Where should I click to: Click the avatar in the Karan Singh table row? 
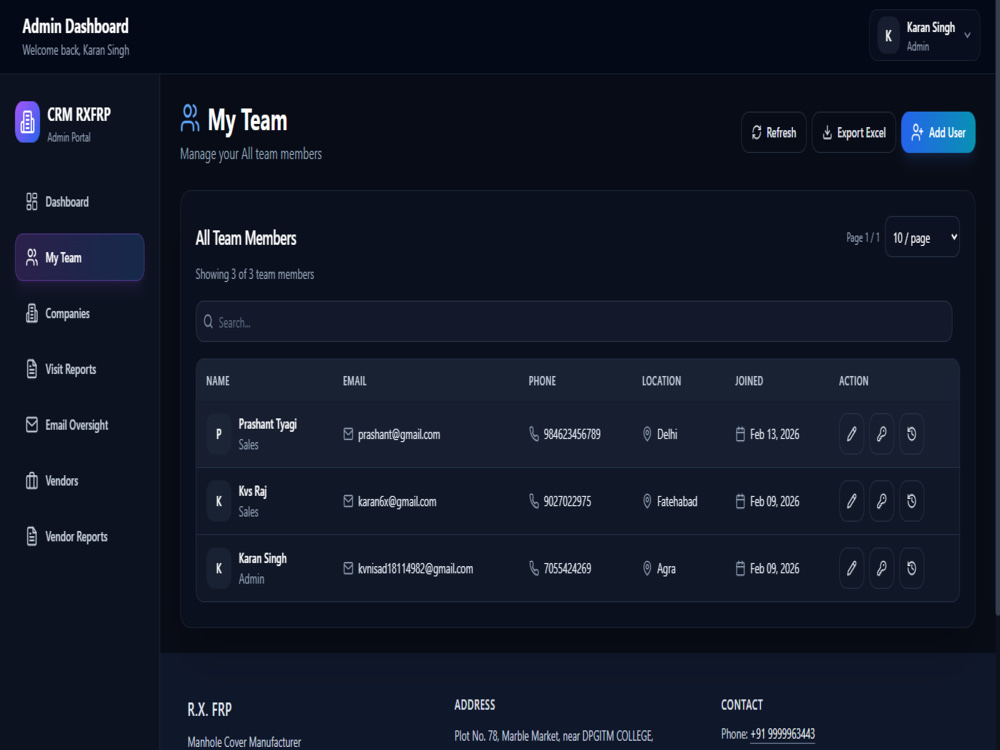pos(219,568)
